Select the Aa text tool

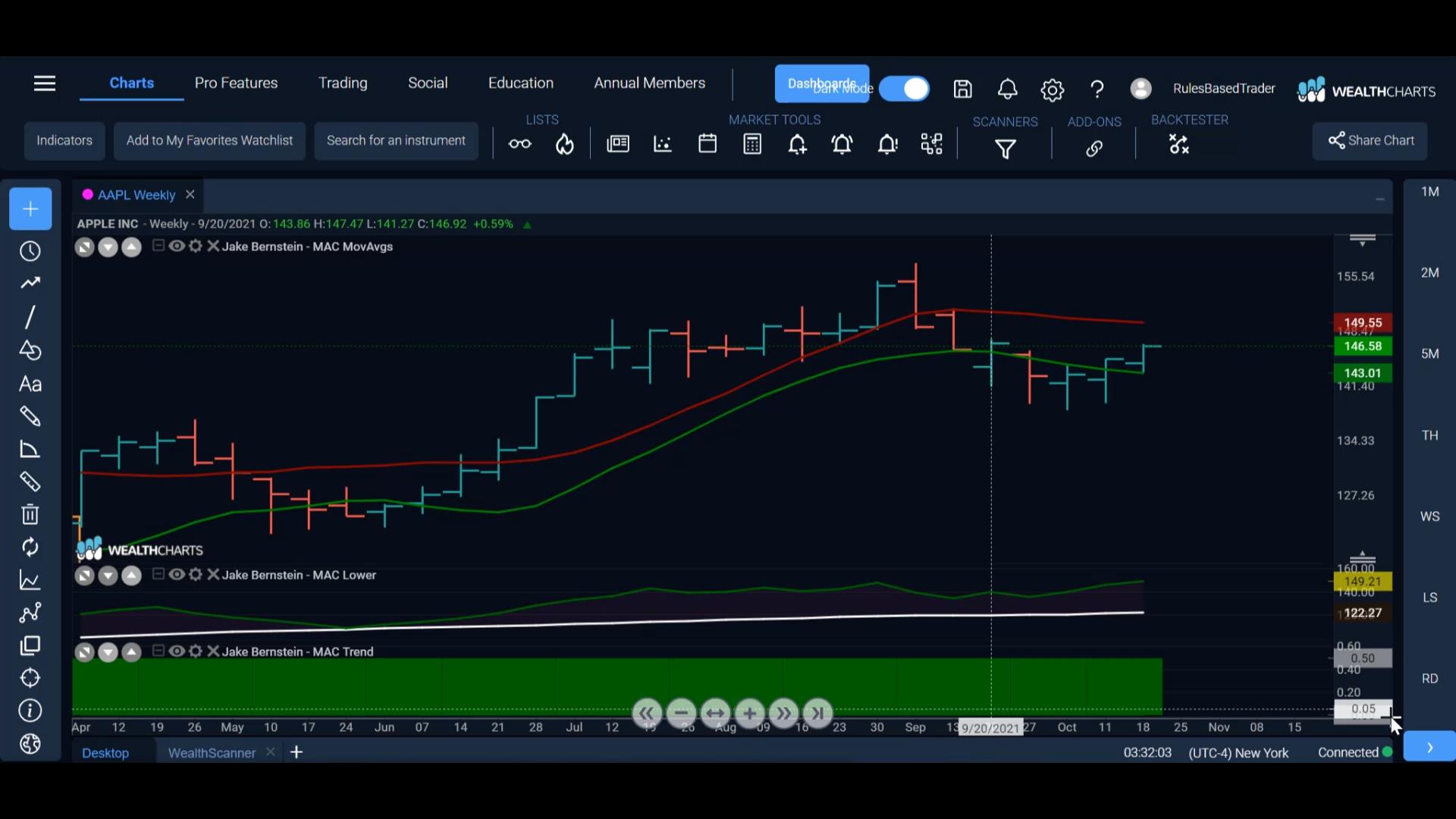pyautogui.click(x=30, y=384)
